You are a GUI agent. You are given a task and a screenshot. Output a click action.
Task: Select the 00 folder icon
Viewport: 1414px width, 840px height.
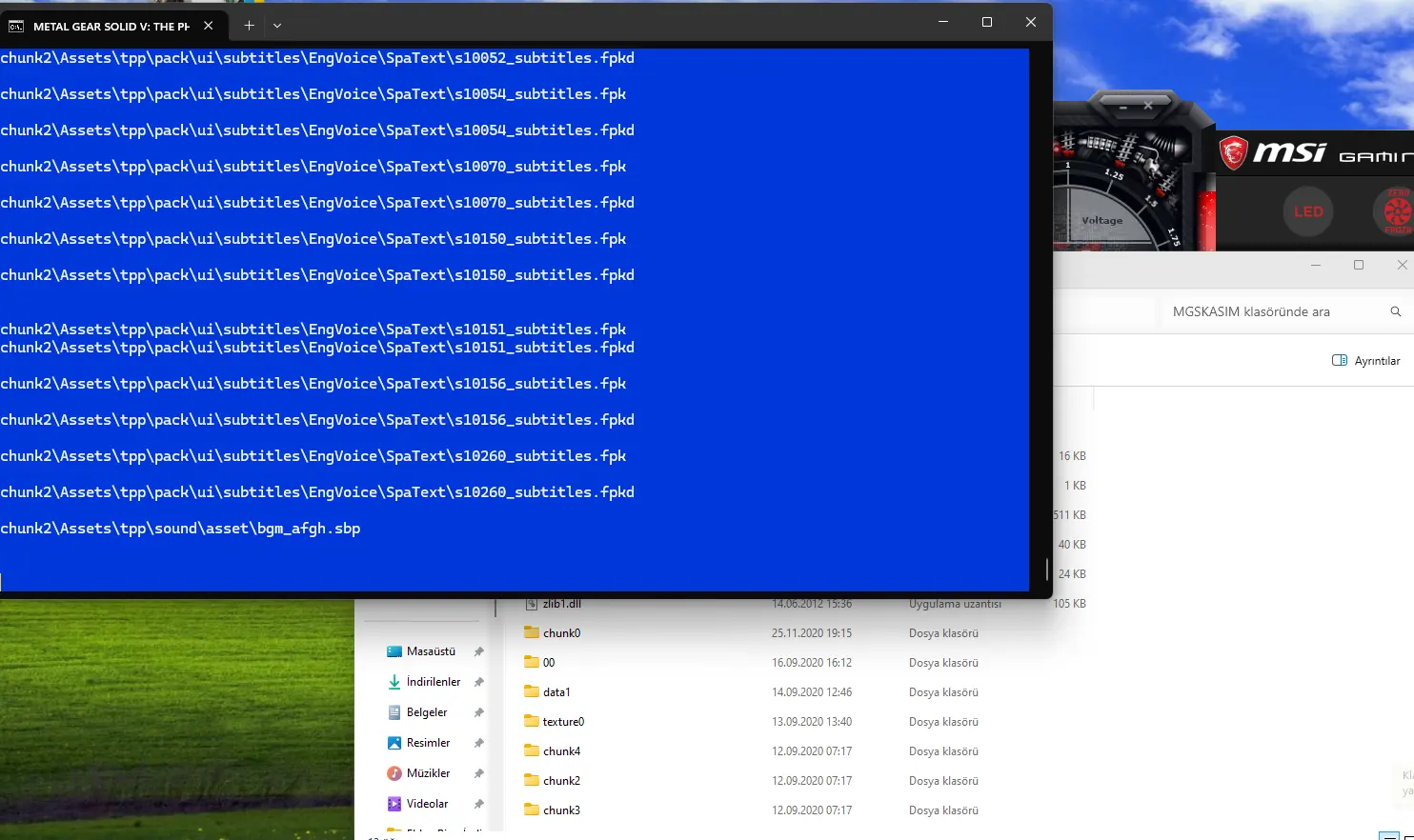[x=532, y=662]
